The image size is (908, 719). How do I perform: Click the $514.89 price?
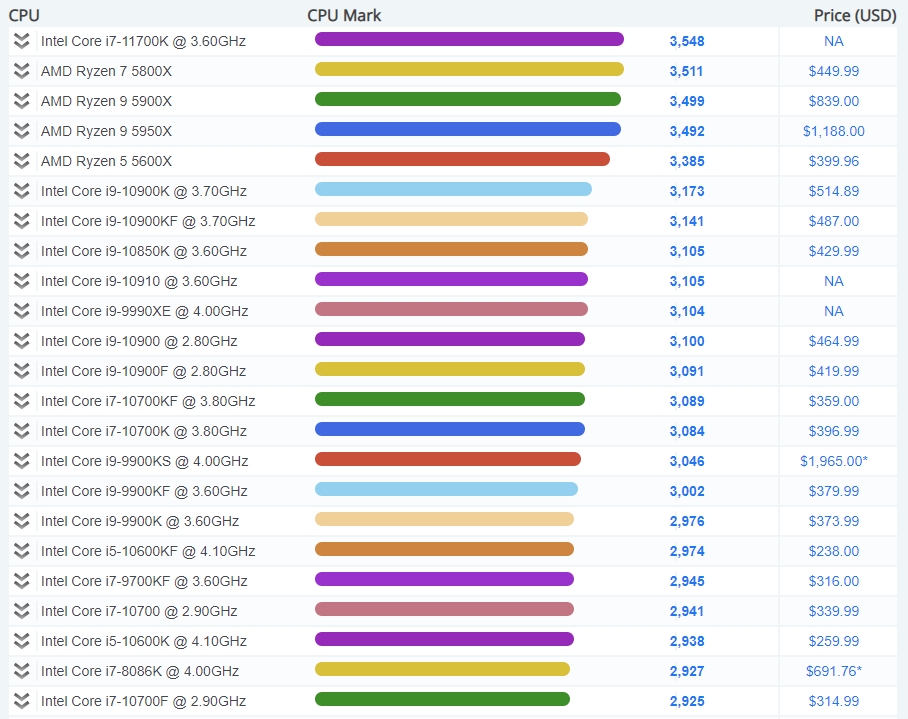pos(834,191)
